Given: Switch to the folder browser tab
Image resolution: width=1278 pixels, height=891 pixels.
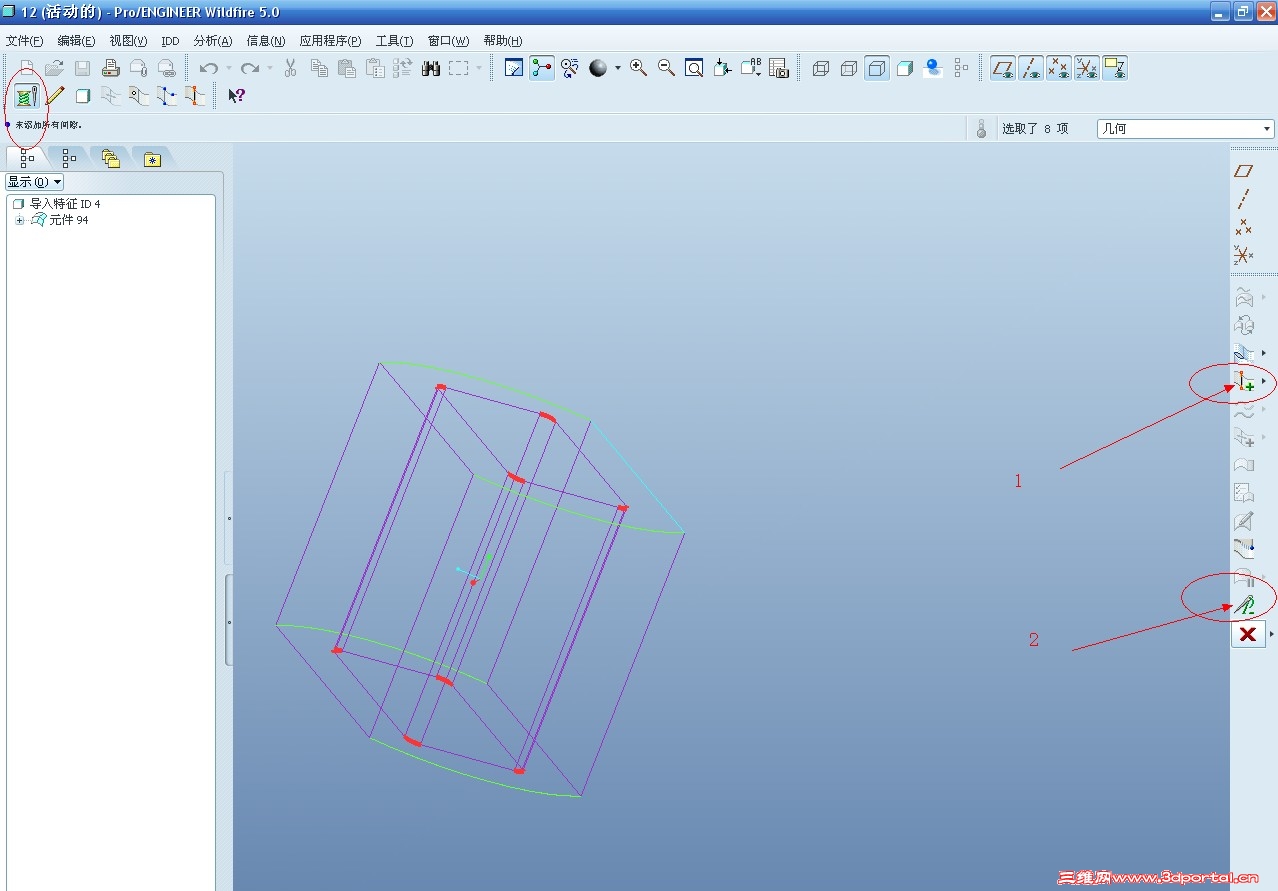Looking at the screenshot, I should [110, 158].
